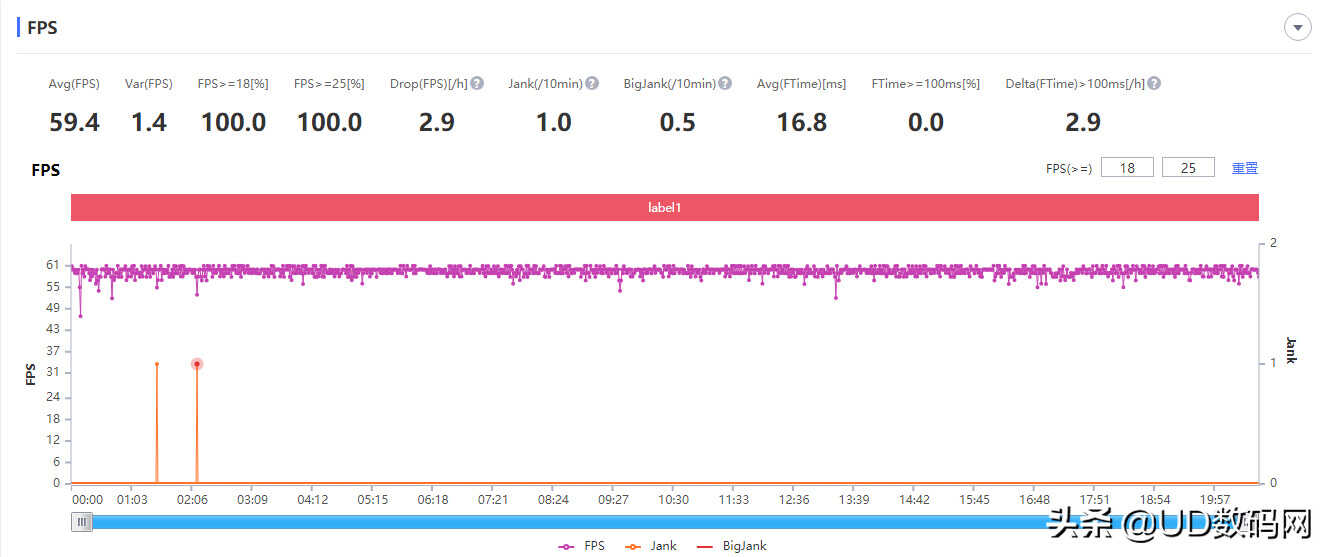Click the first orange Jank spike peak
The image size is (1329, 557).
click(157, 364)
